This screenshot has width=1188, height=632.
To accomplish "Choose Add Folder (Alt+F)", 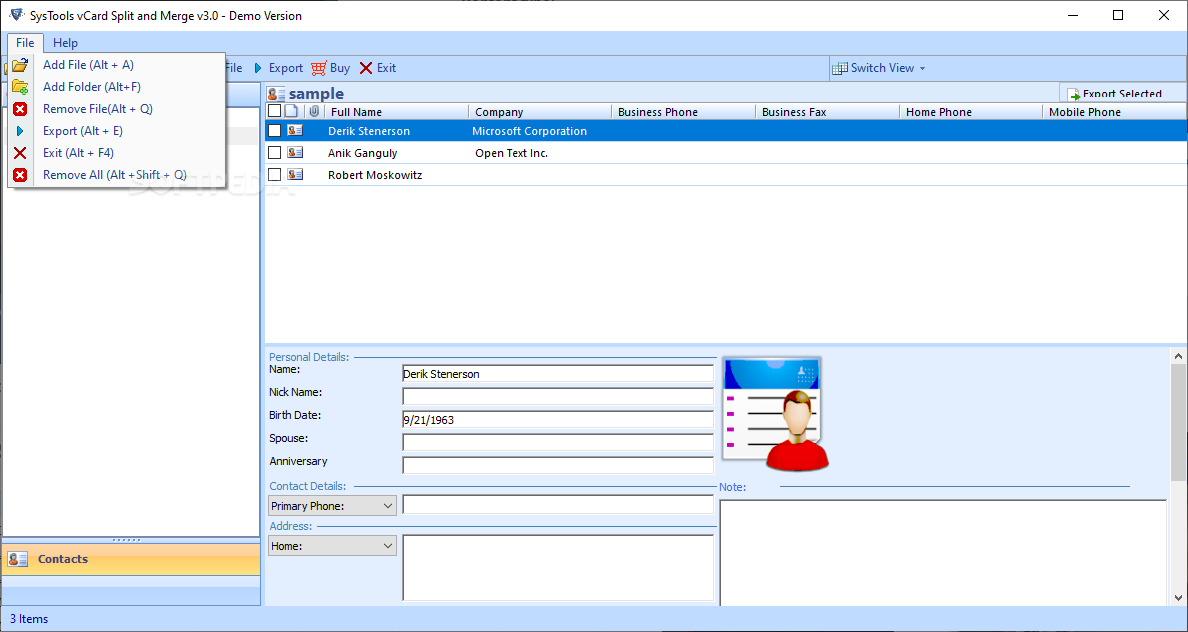I will [x=117, y=87].
